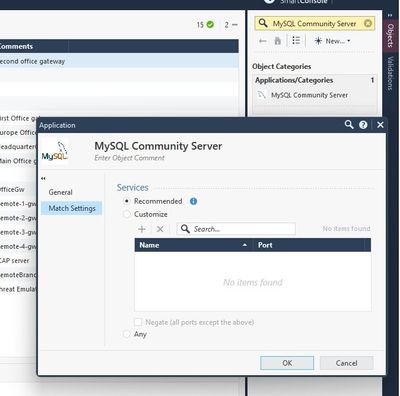Screen dimensions: 400x396
Task: Add a service with plus icon
Action: coord(142,229)
